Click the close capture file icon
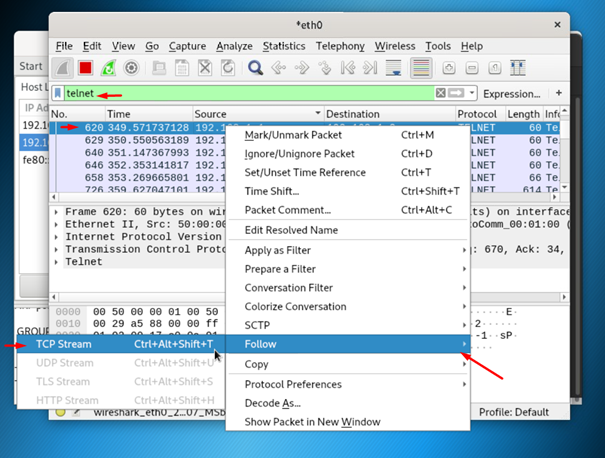 (x=205, y=68)
